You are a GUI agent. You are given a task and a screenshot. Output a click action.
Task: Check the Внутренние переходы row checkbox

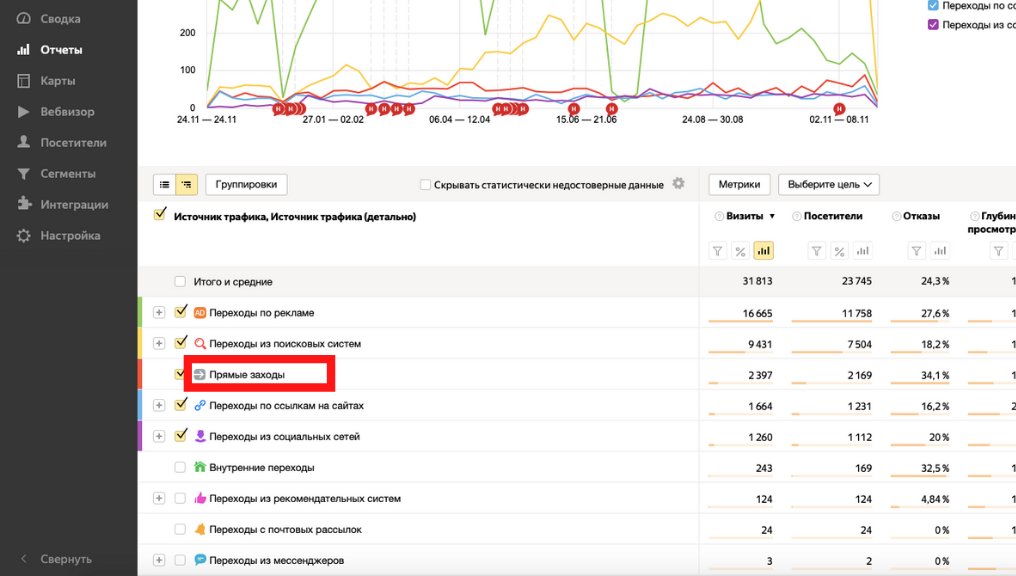(x=180, y=467)
